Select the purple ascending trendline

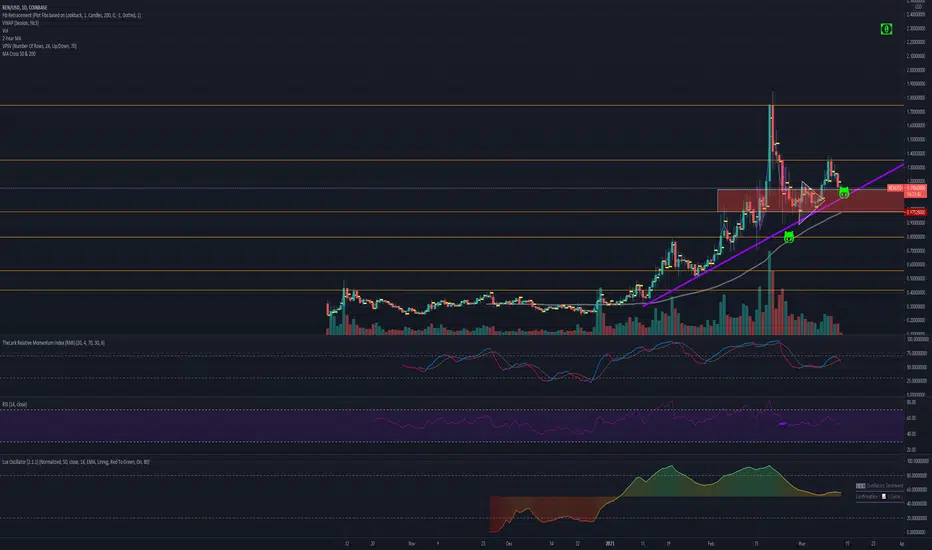tap(773, 235)
